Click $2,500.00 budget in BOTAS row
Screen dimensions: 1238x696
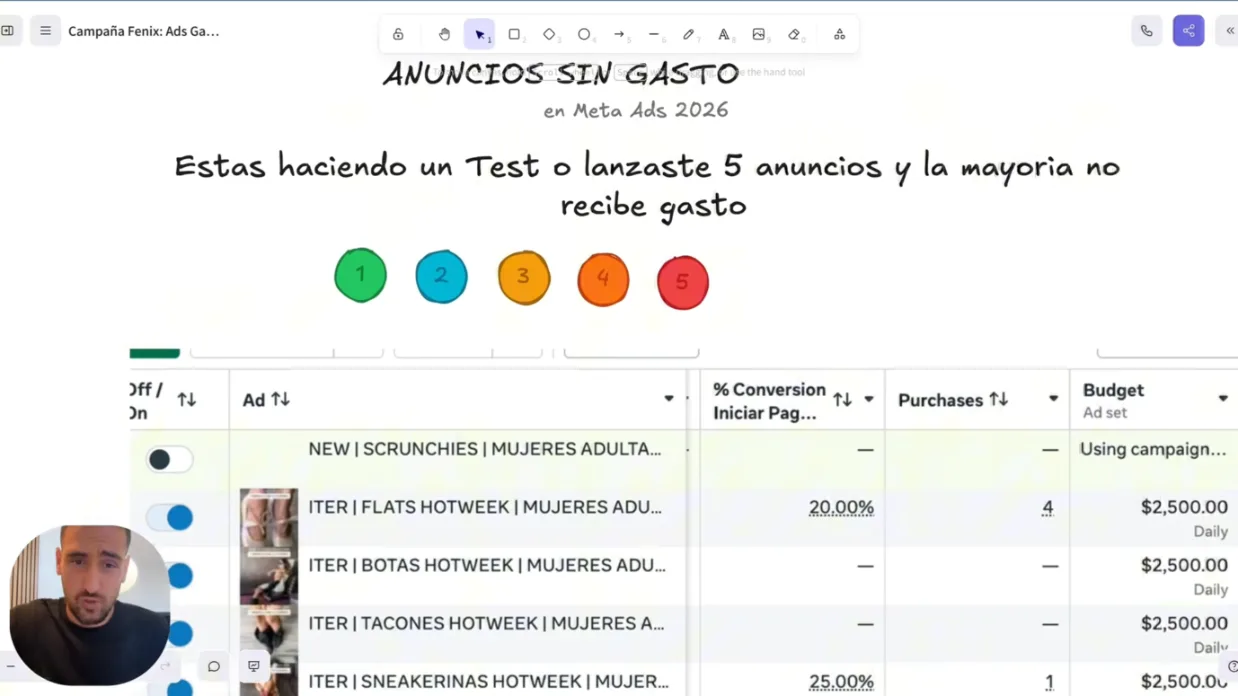pos(1184,565)
